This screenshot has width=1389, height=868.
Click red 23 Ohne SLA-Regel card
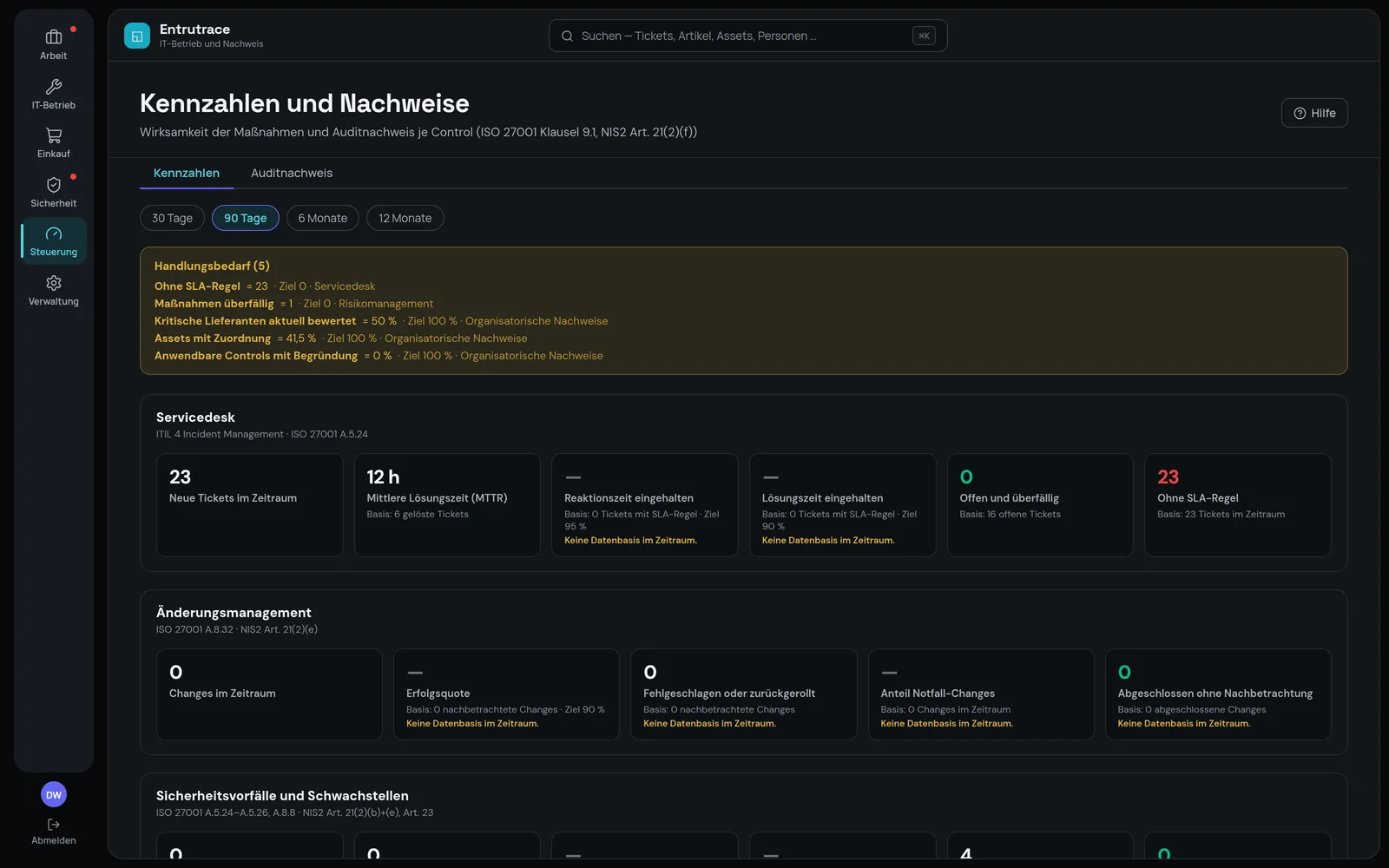point(1238,505)
